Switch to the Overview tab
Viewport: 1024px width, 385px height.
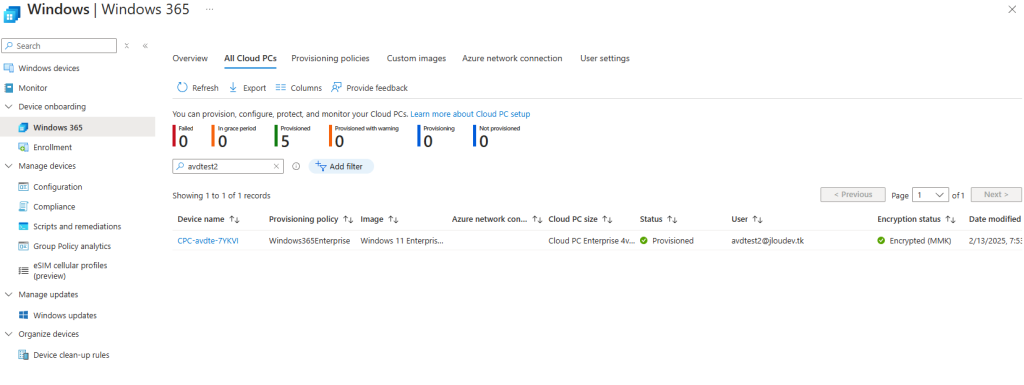pos(190,58)
